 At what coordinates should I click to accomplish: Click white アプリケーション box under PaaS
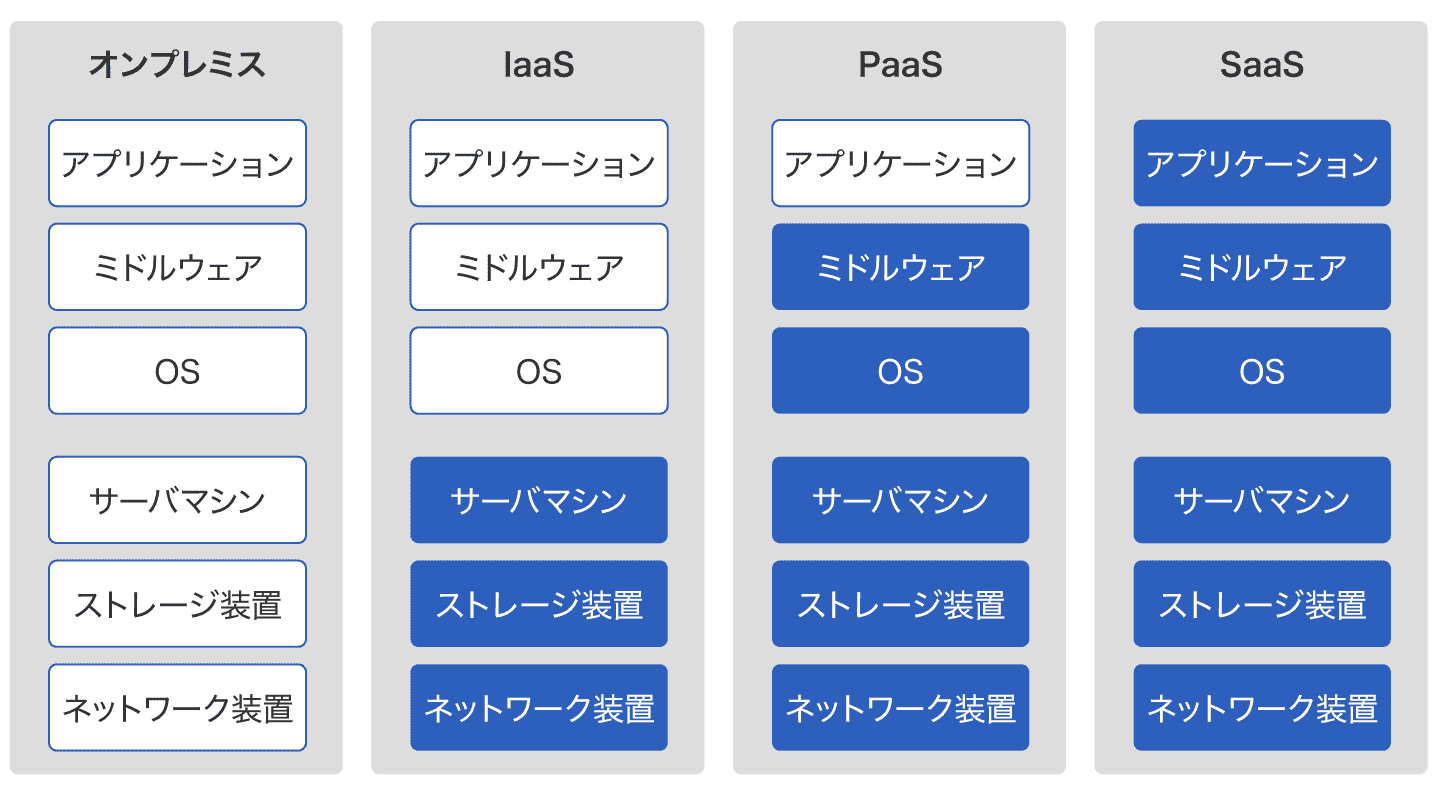[900, 163]
